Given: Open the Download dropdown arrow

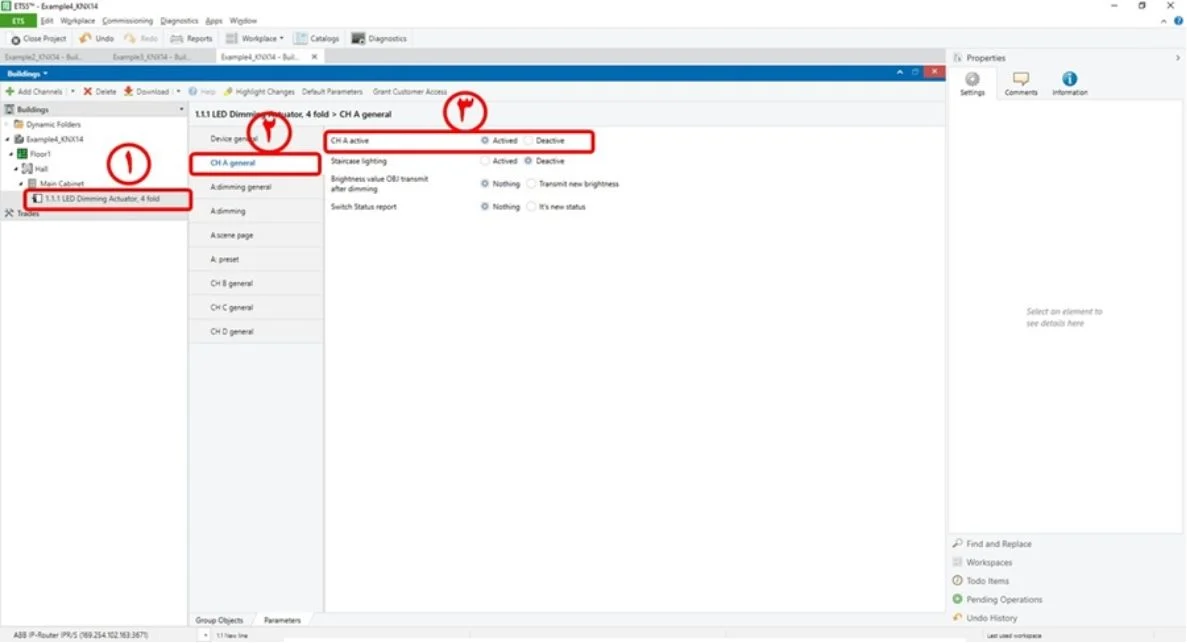Looking at the screenshot, I should coord(178,92).
